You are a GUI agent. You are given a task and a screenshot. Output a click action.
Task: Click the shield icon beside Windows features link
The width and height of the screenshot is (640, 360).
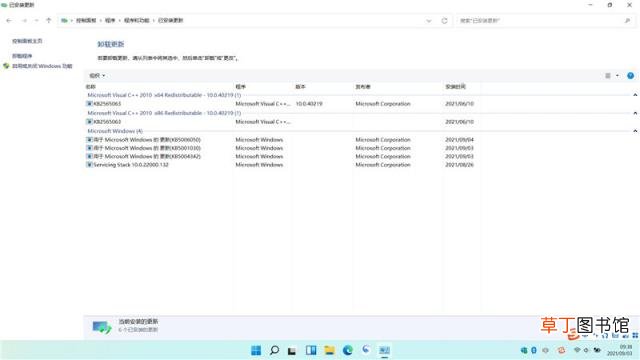click(6, 66)
